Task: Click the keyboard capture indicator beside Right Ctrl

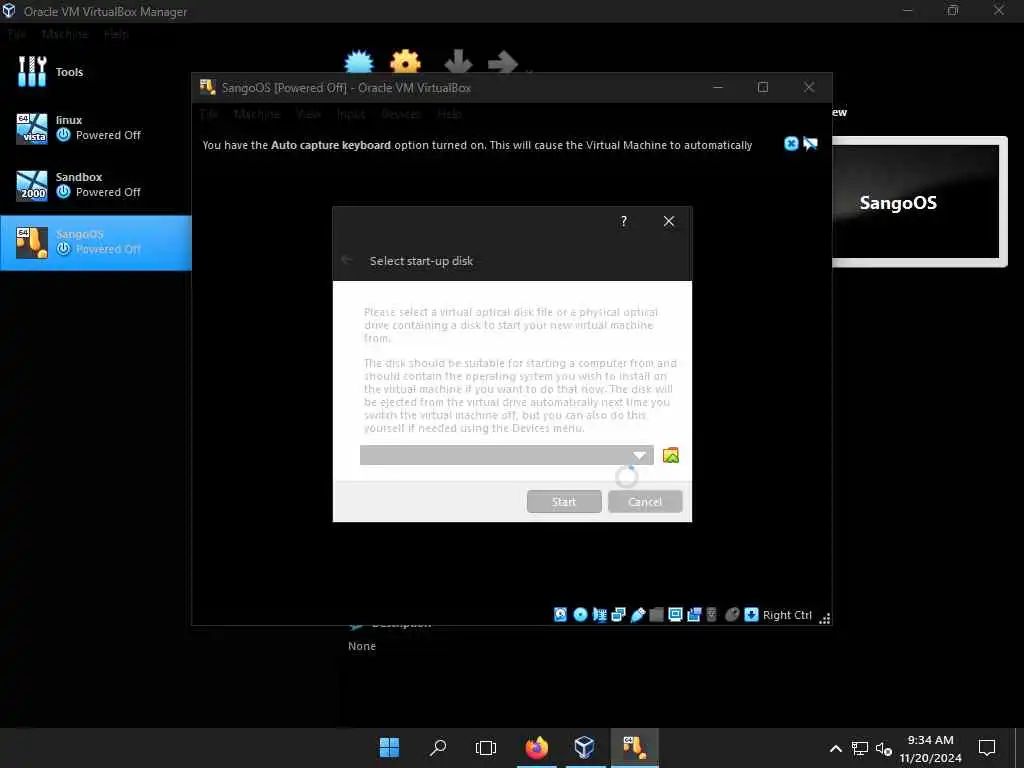Action: click(x=752, y=615)
